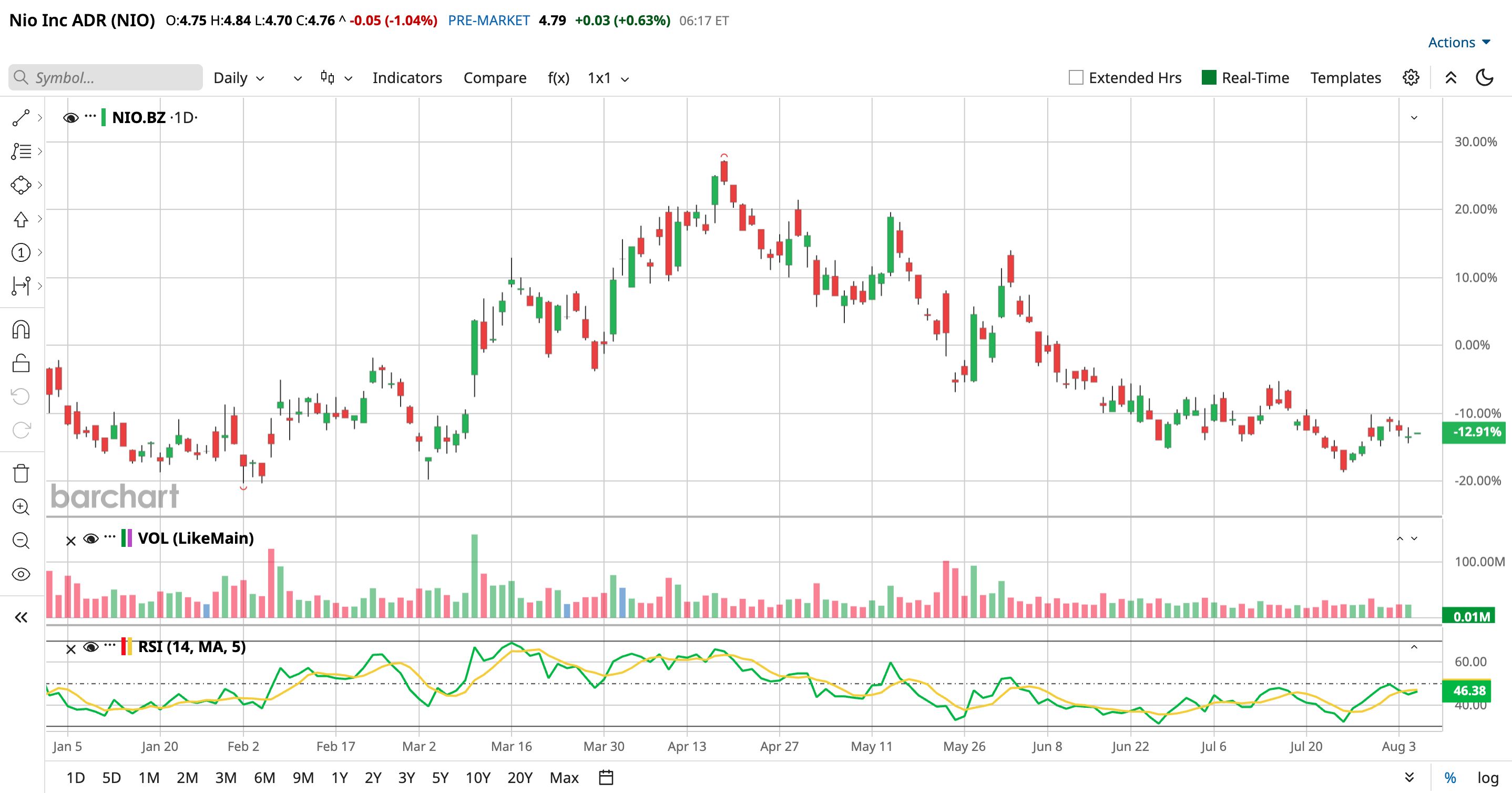Viewport: 1512px width, 793px height.
Task: Choose the 3M range
Action: 226,778
